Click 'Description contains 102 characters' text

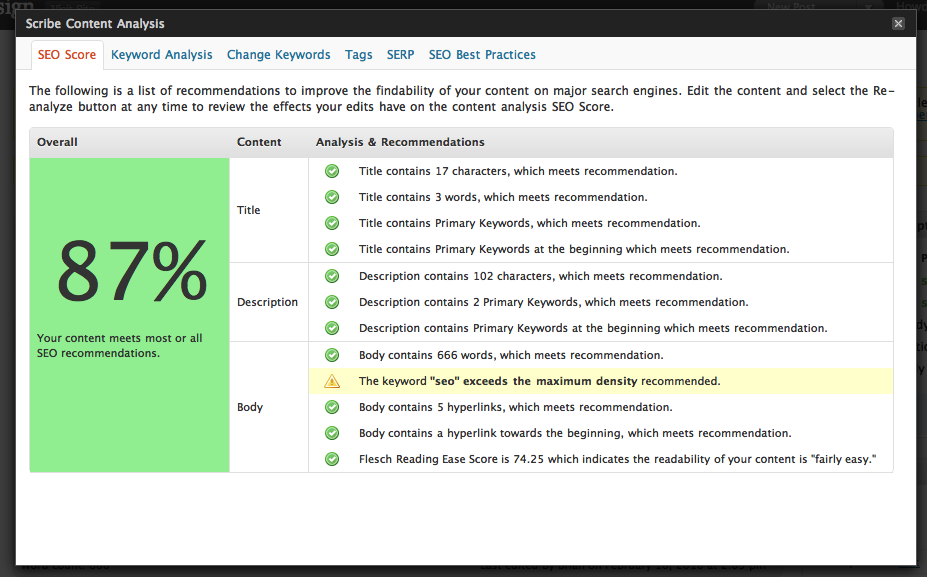540,276
